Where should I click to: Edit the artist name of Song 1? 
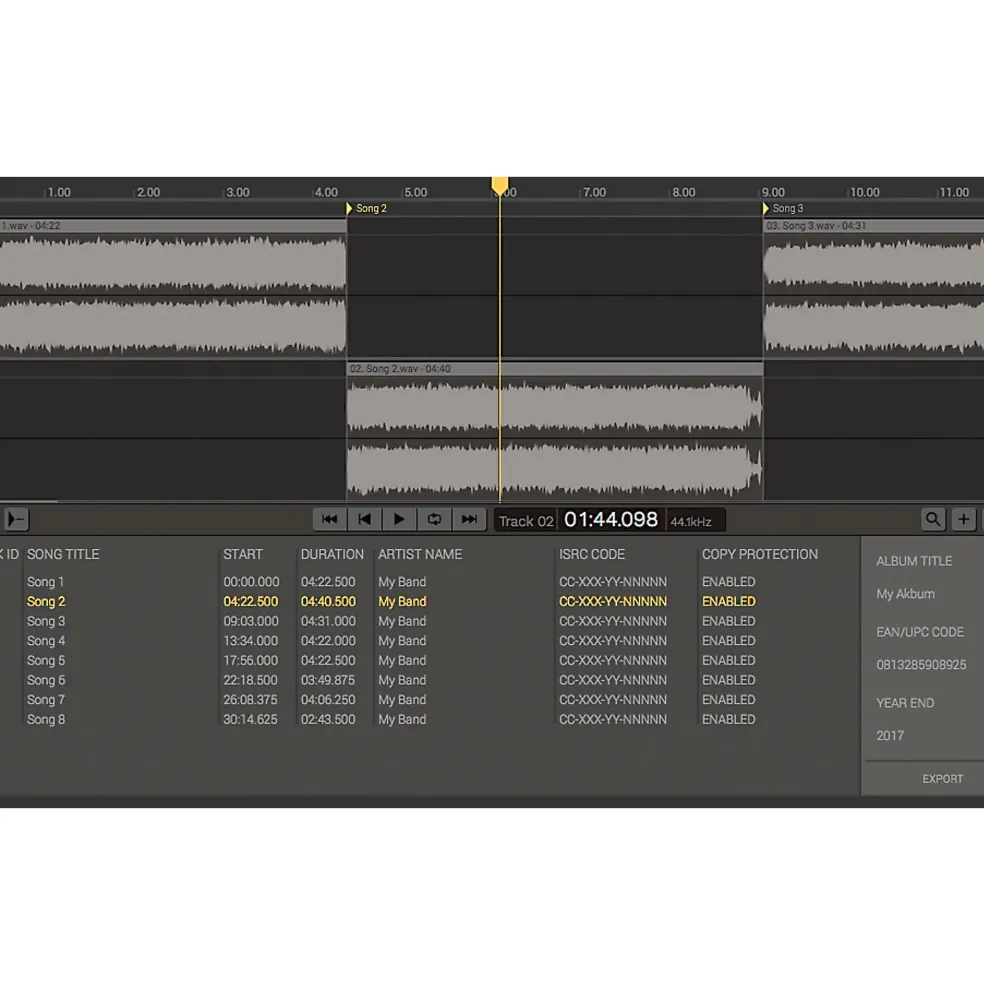(x=402, y=582)
